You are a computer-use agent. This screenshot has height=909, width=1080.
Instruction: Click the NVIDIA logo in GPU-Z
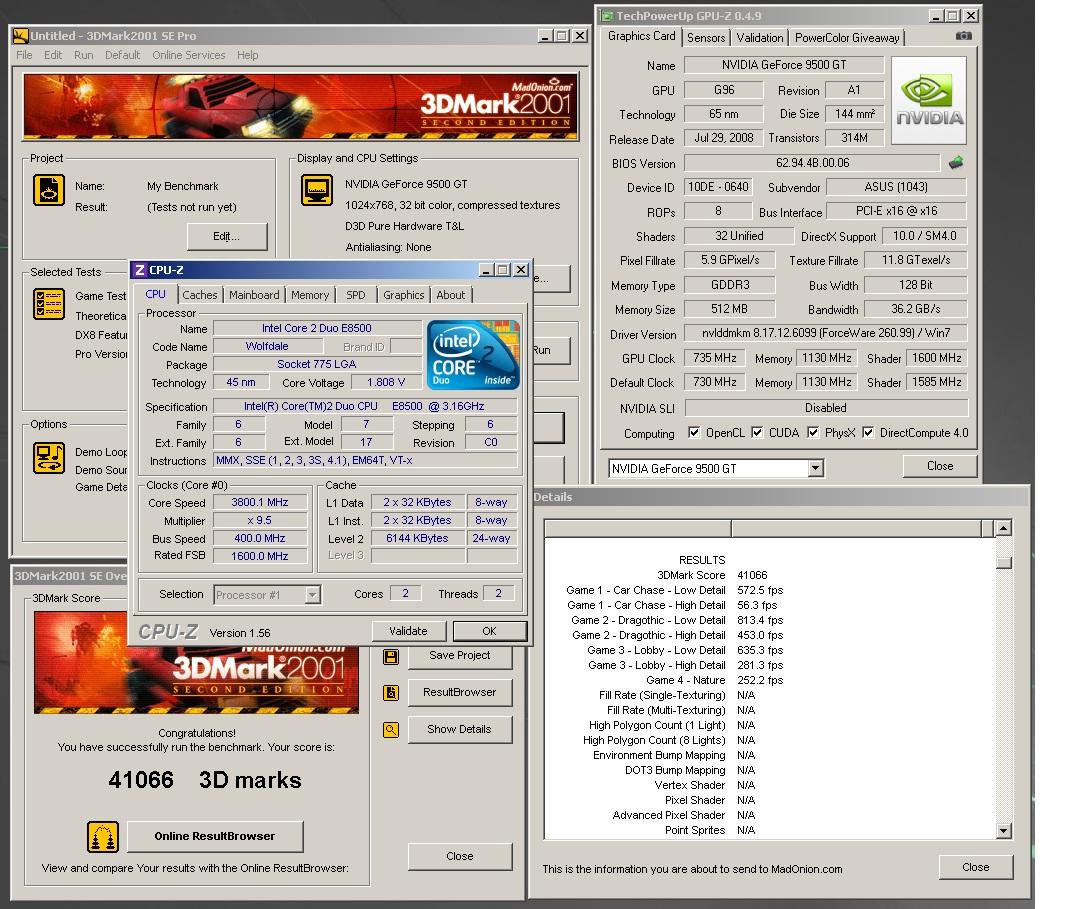click(x=929, y=101)
